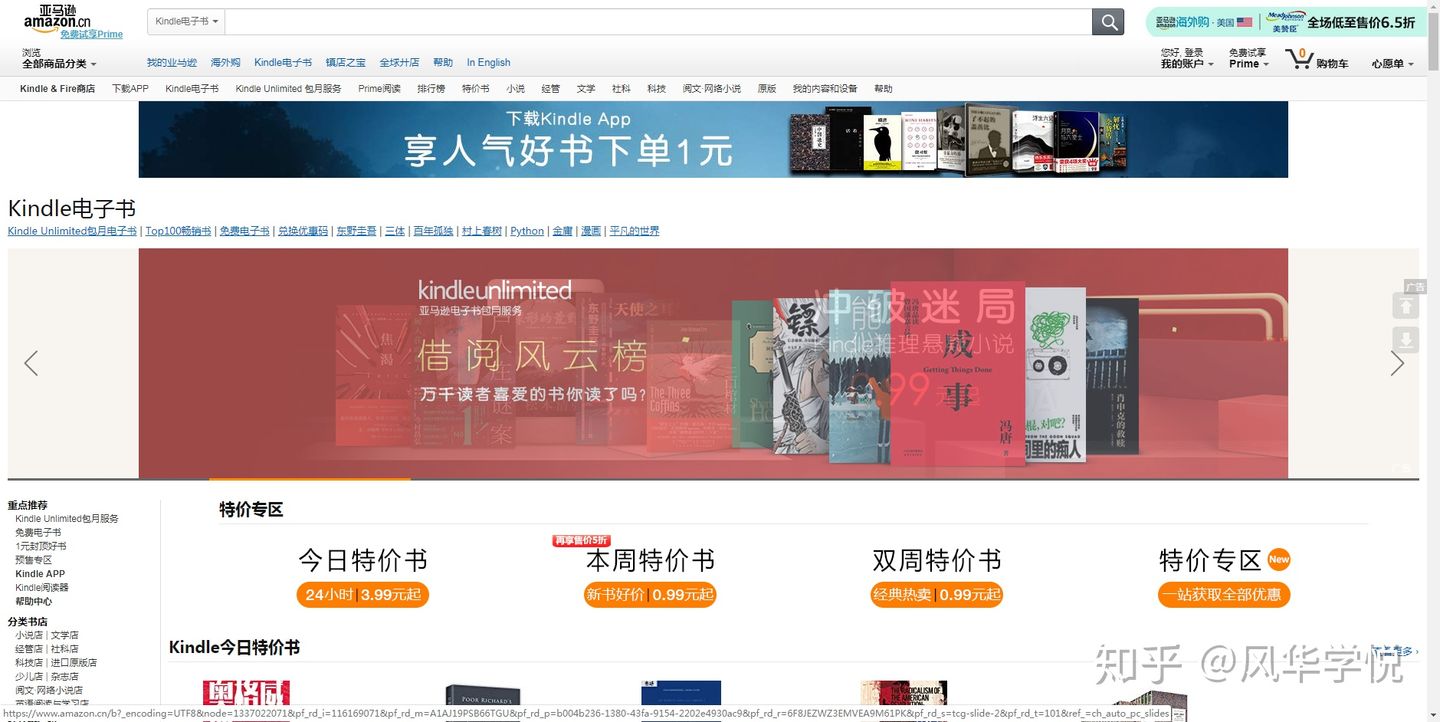Click the Amazon.cn logo
Viewport: 1440px width, 722px height.
coord(56,17)
